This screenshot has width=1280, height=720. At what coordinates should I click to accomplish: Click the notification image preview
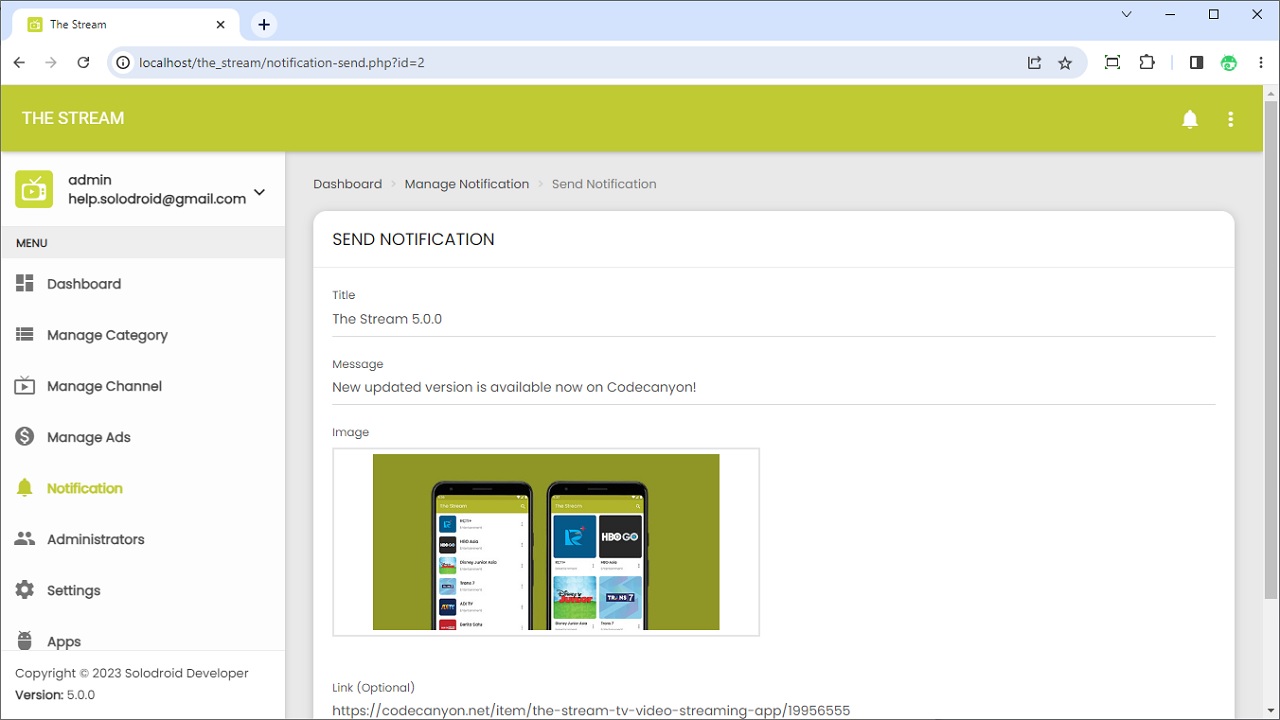tap(546, 542)
